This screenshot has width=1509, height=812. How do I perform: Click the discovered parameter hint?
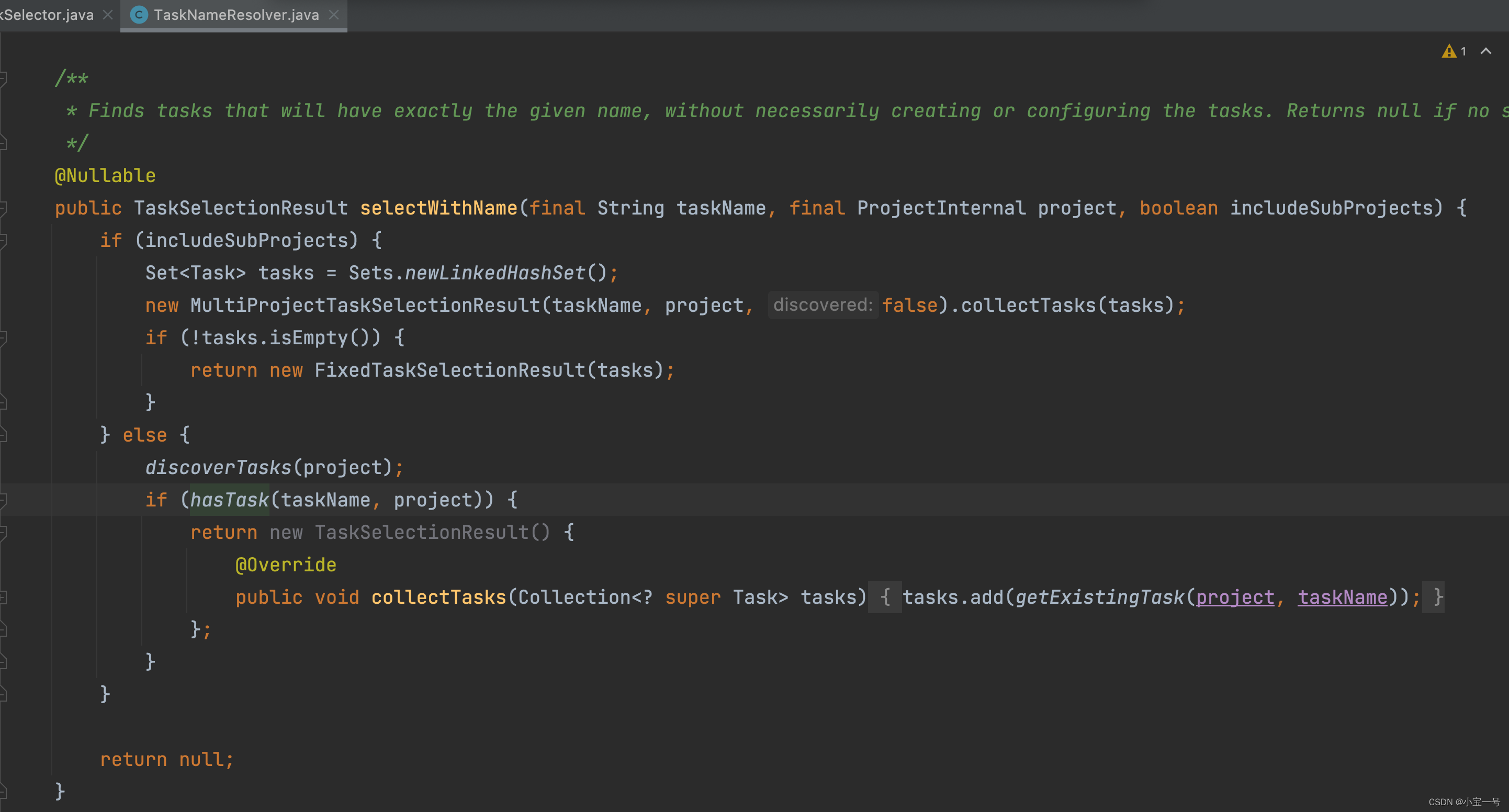pos(820,305)
